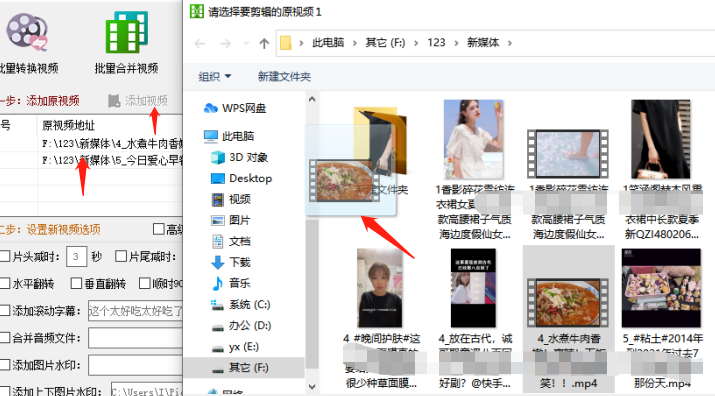The width and height of the screenshot is (715, 396).
Task: Click the 合并音频文件 path field
Action: [x=135, y=338]
